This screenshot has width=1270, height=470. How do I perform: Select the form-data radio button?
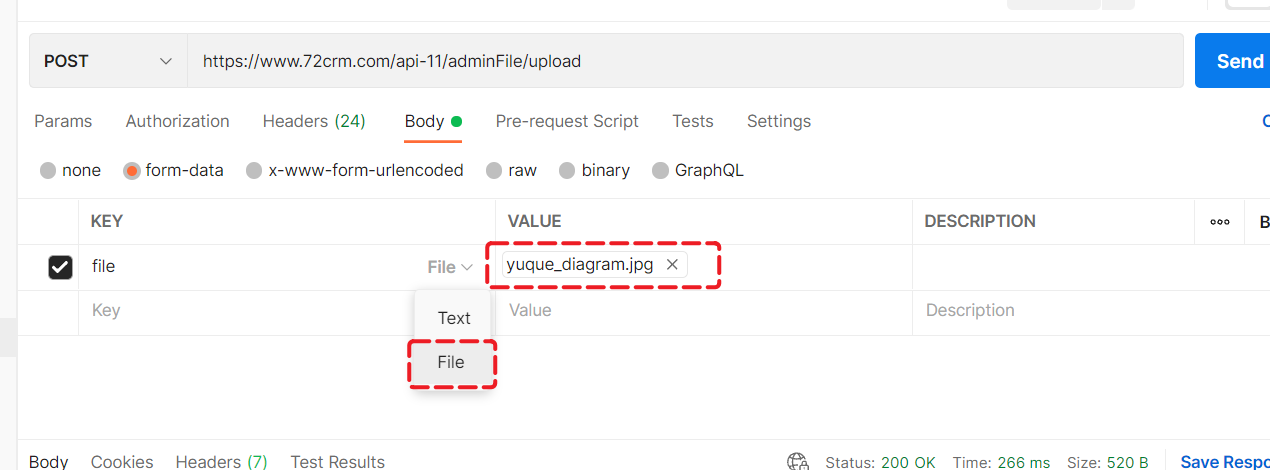[x=131, y=171]
